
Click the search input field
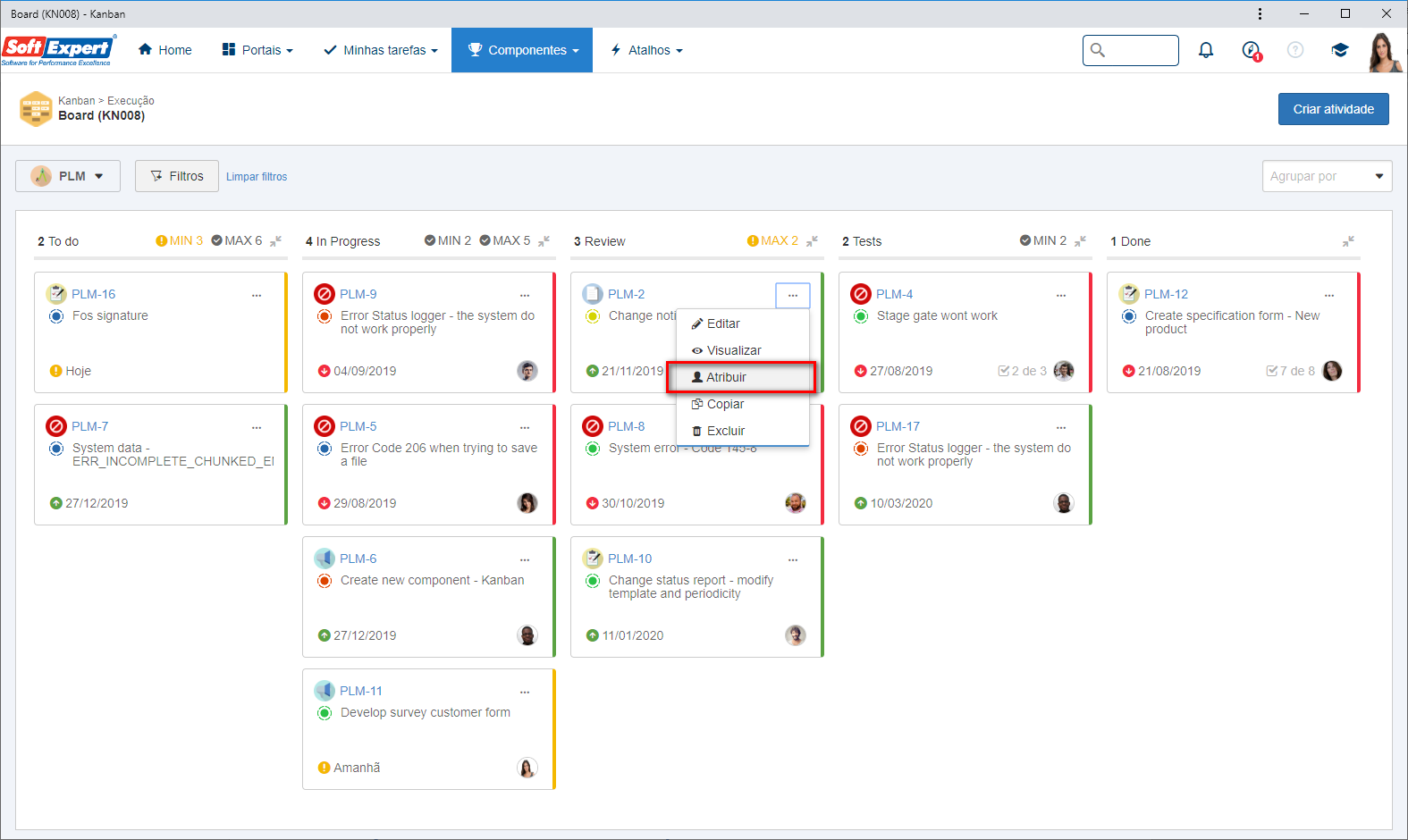pyautogui.click(x=1131, y=50)
